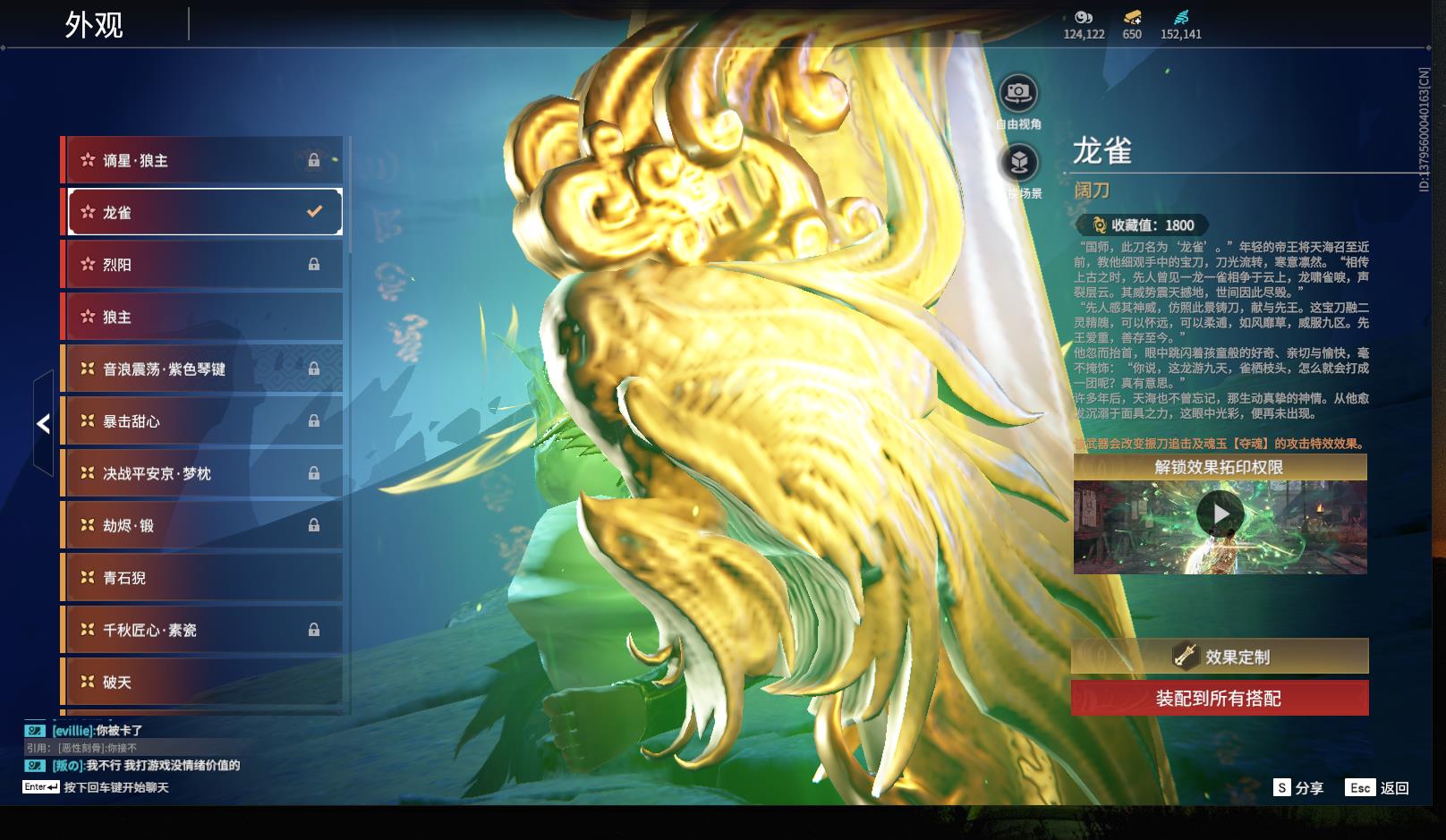The width and height of the screenshot is (1446, 840).
Task: Toggle the checkmark on 龙雀 skin
Action: click(314, 212)
